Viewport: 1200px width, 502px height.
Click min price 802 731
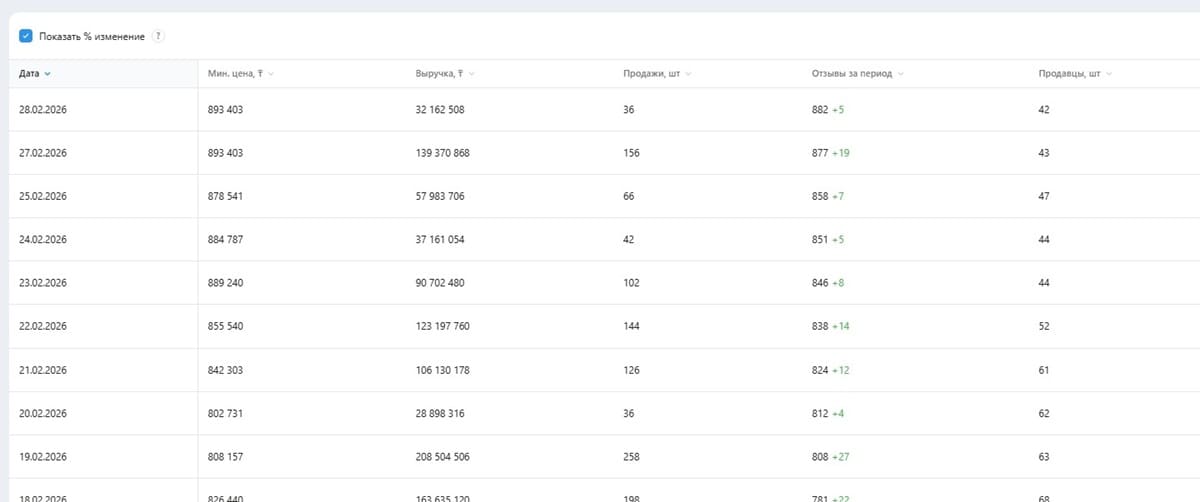coord(225,414)
